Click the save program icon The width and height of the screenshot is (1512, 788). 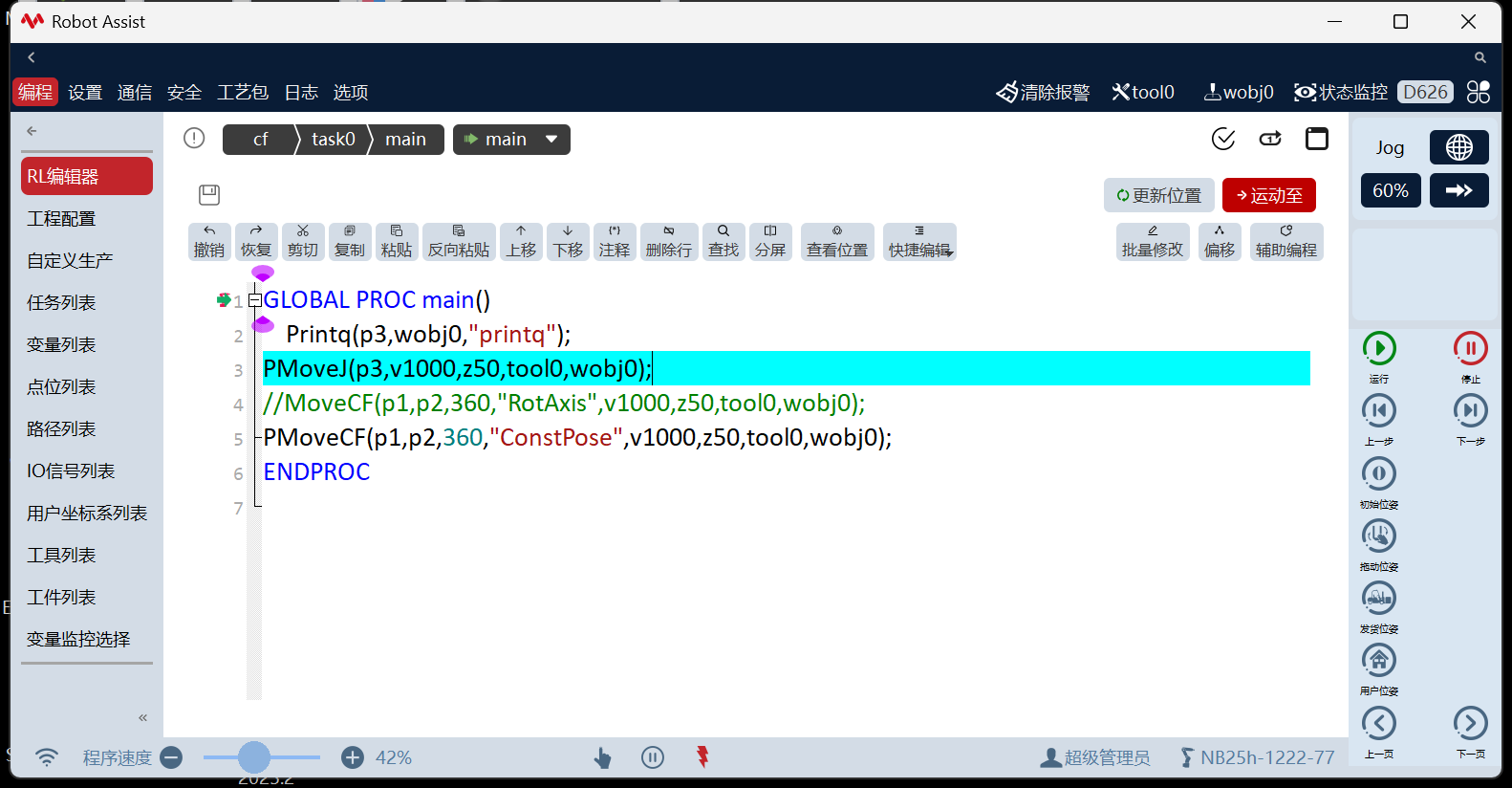[x=209, y=195]
